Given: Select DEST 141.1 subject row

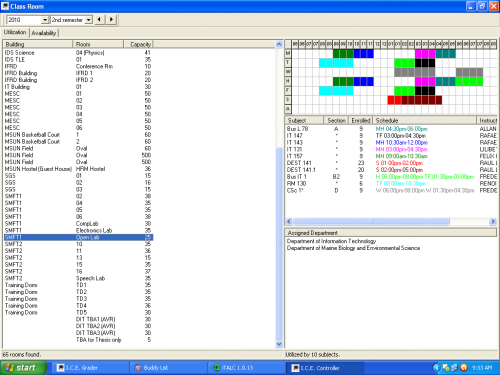Looking at the screenshot, I should click(x=391, y=170).
